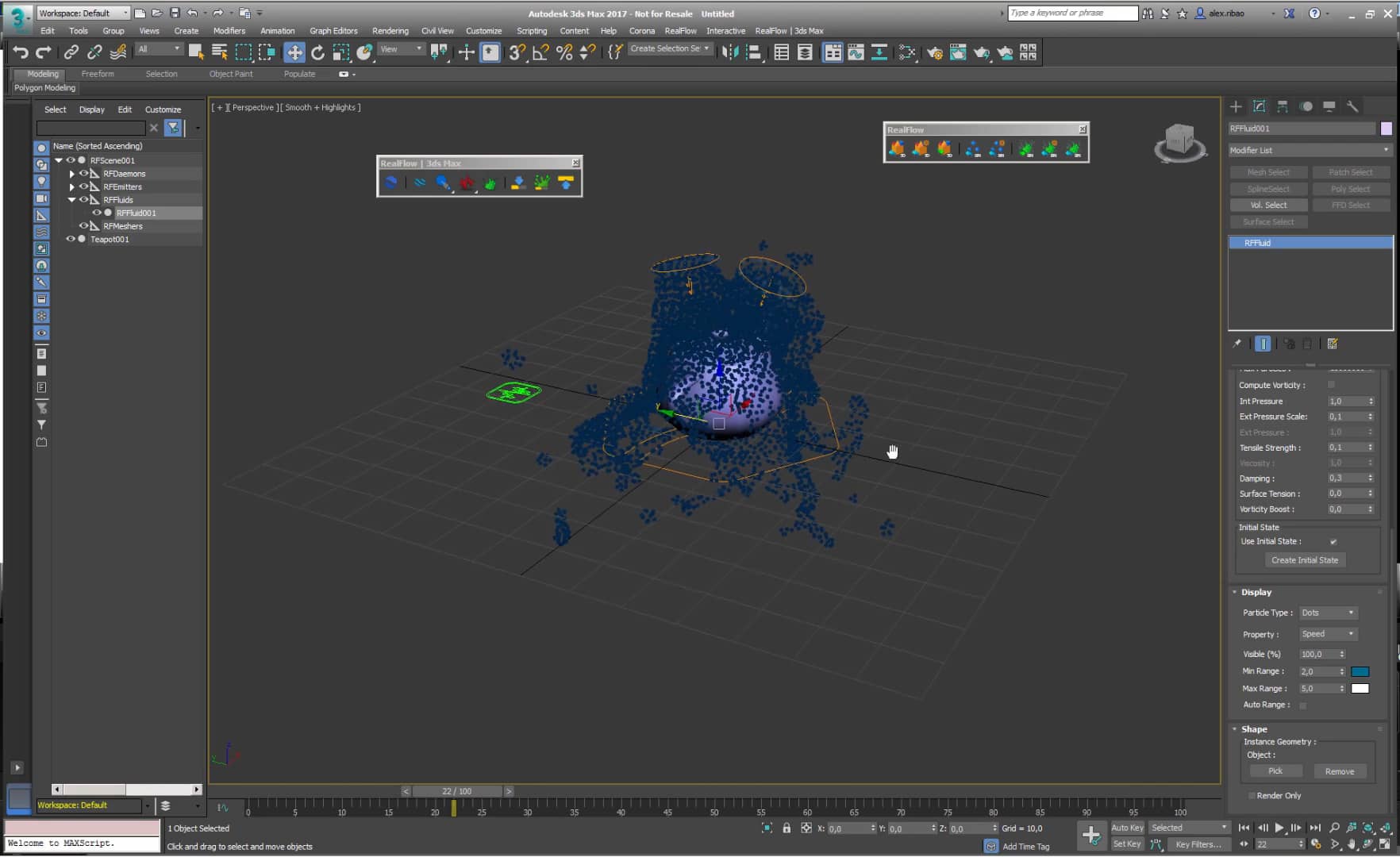Expand the RFDaemons tree node
Image resolution: width=1400 pixels, height=857 pixels.
[71, 174]
